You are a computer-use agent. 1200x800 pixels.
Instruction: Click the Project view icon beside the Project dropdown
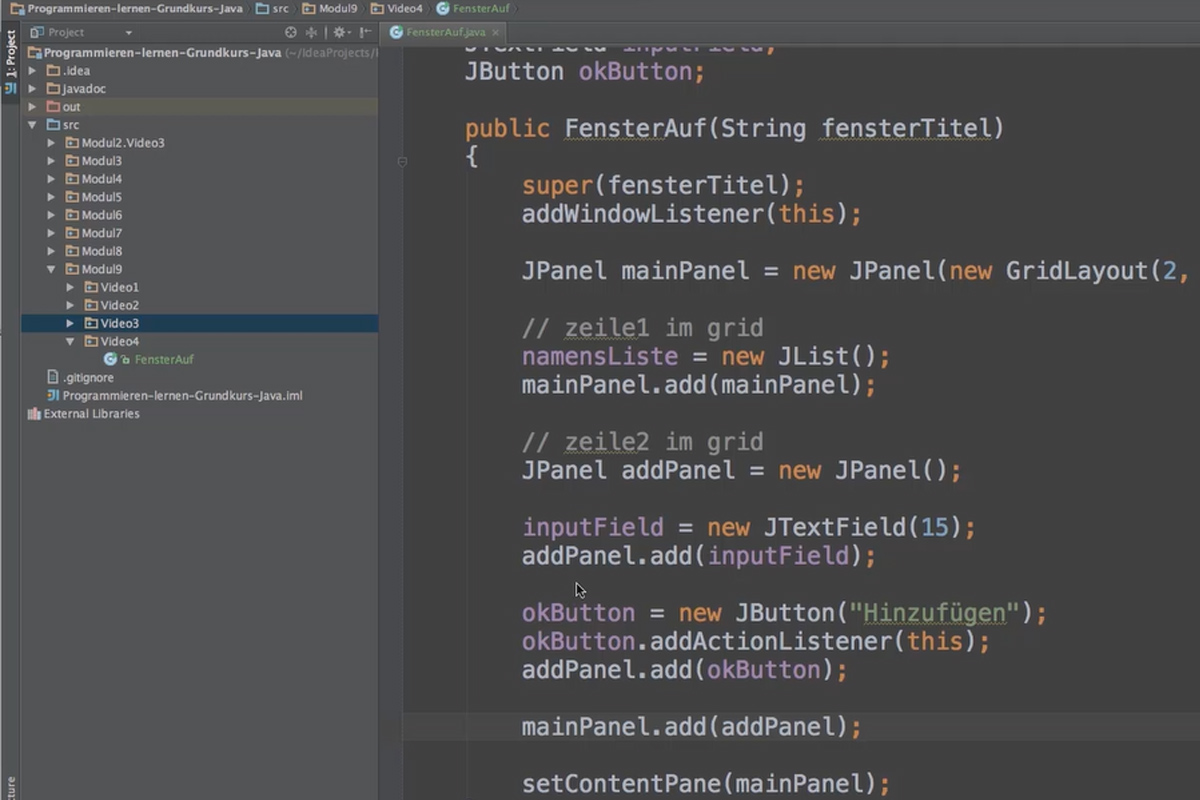[38, 32]
